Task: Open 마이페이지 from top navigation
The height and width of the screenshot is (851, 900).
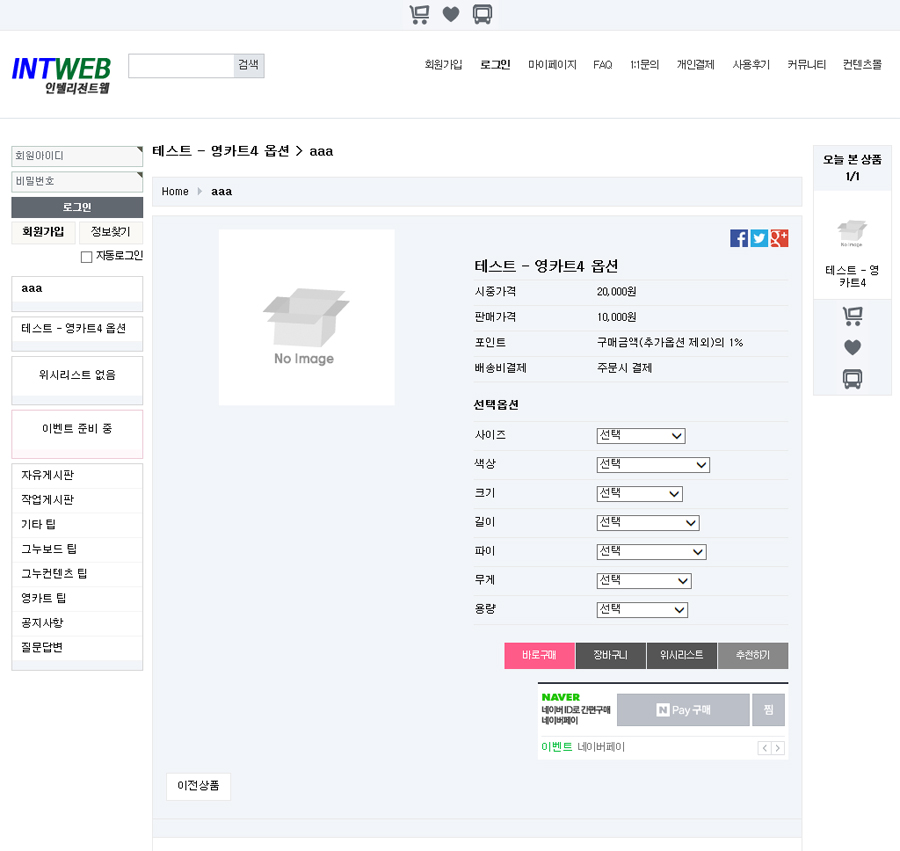Action: [x=552, y=65]
